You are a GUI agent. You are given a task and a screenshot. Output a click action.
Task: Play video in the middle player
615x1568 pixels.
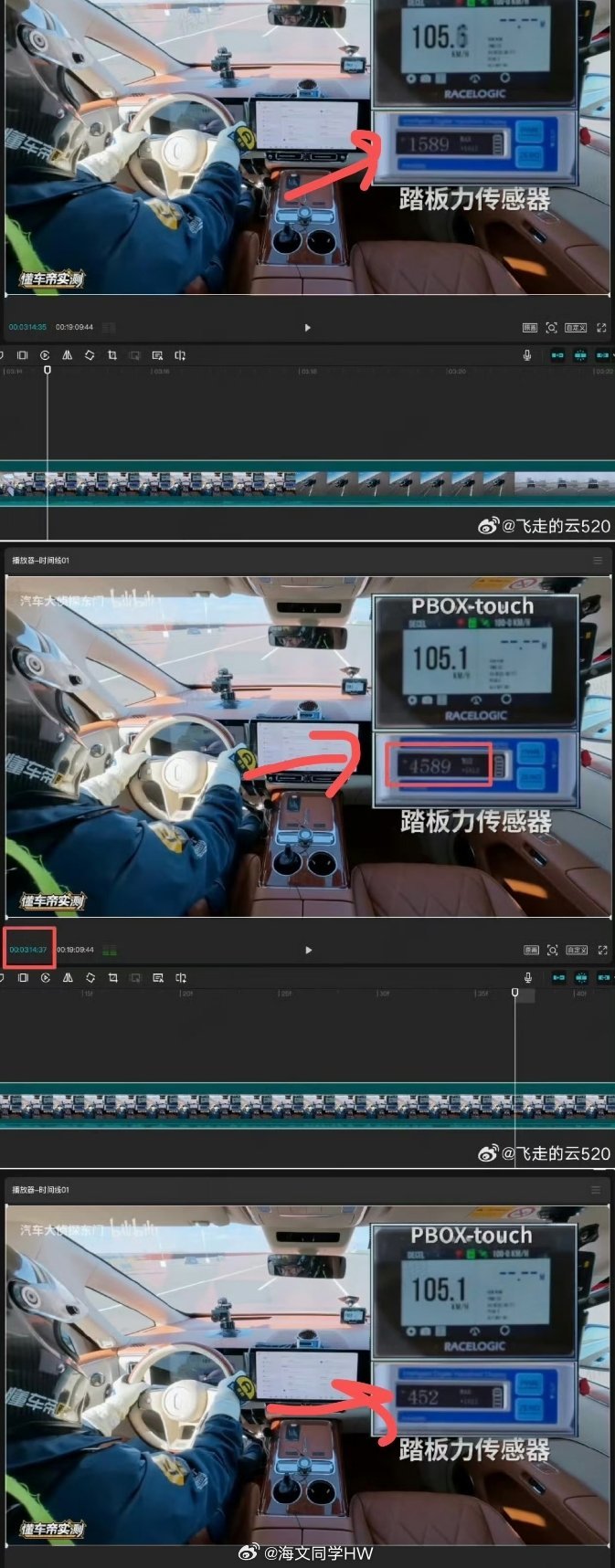coord(308,950)
